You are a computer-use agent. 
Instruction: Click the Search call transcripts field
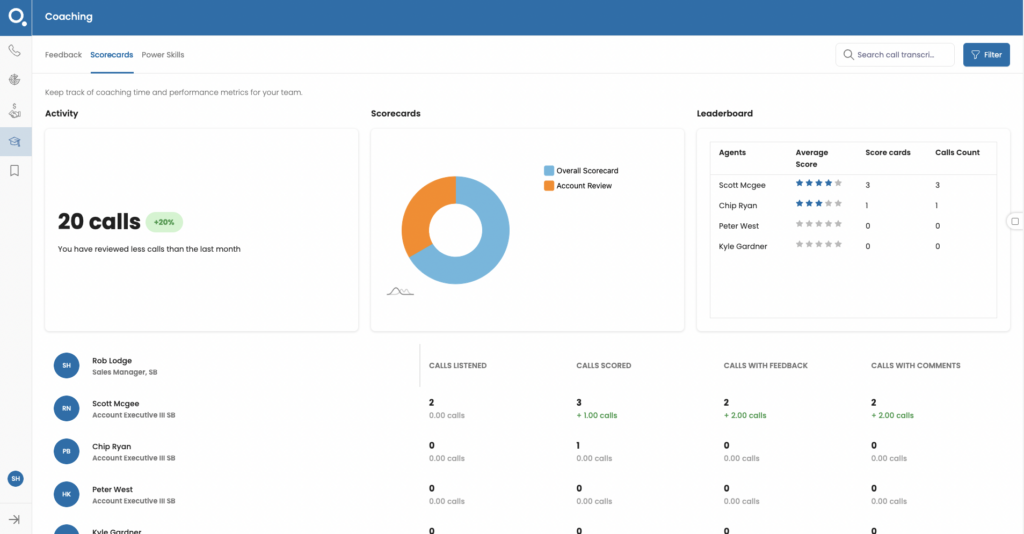click(x=895, y=55)
